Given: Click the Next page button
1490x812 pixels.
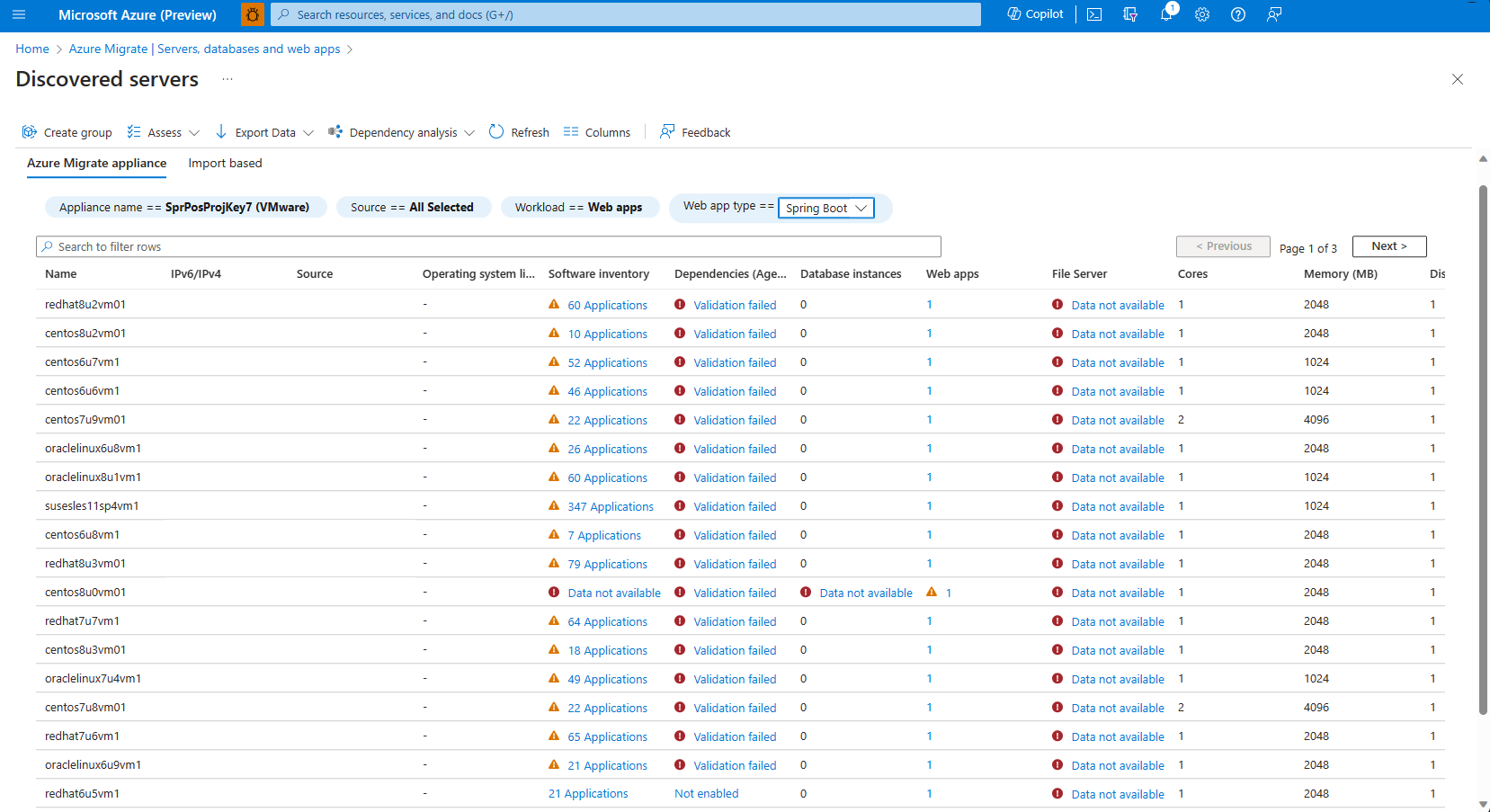Looking at the screenshot, I should pyautogui.click(x=1389, y=246).
